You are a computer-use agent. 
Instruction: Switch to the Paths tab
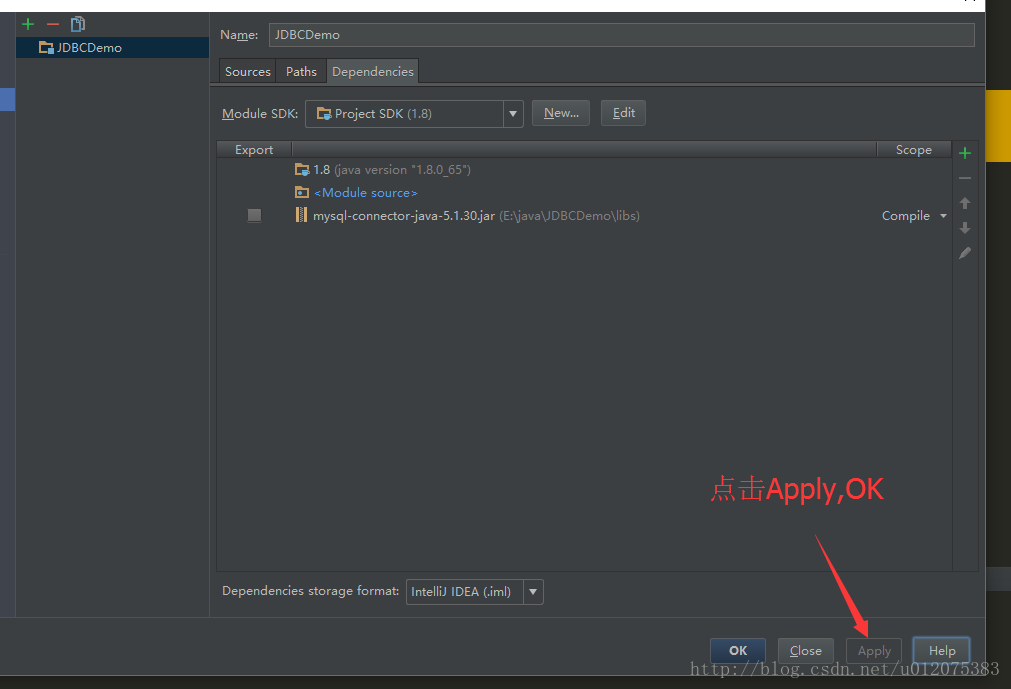coord(301,72)
